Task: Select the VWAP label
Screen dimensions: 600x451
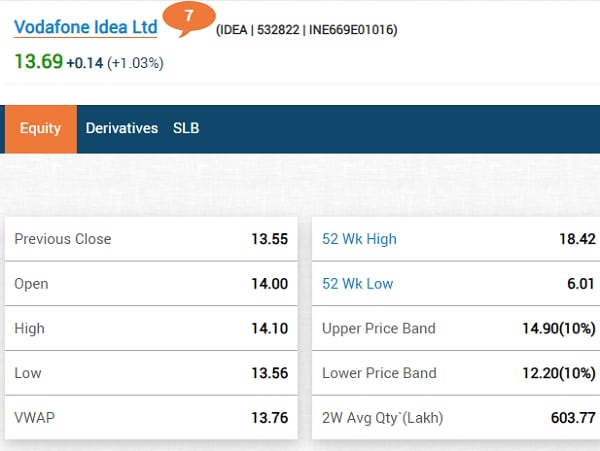Action: click(x=34, y=417)
